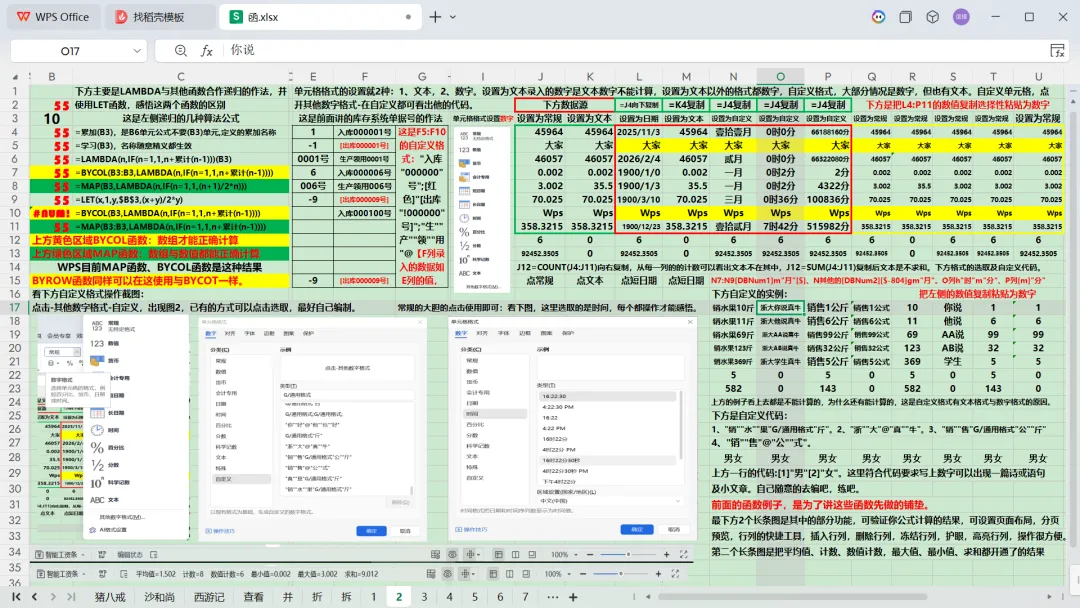Image resolution: width=1080 pixels, height=608 pixels.
Task: Select cell showing 销售1公斤
Action: point(828,307)
